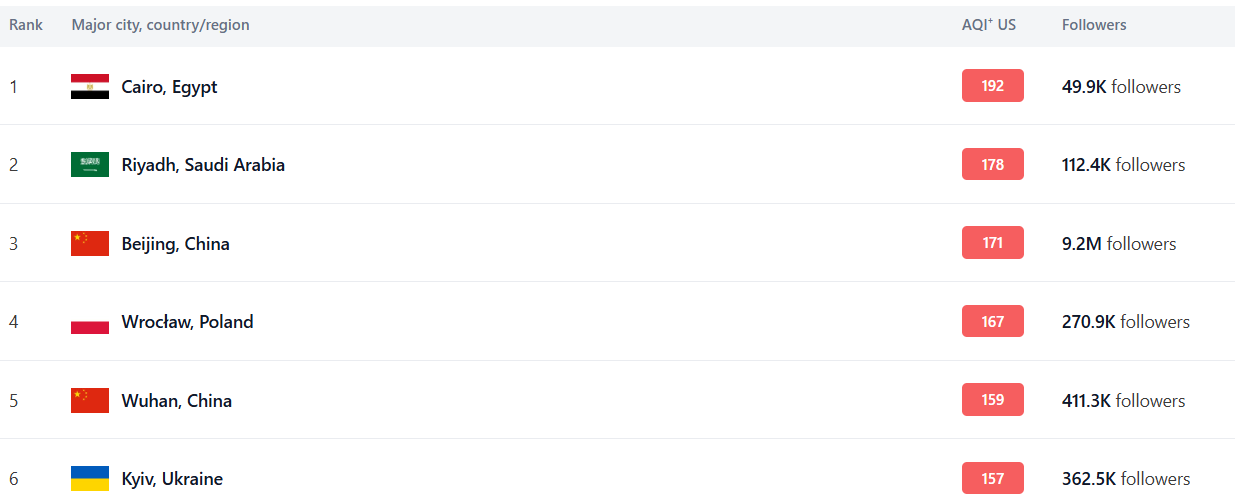
Task: Open the Riyadh, Saudi Arabia link
Action: point(203,165)
